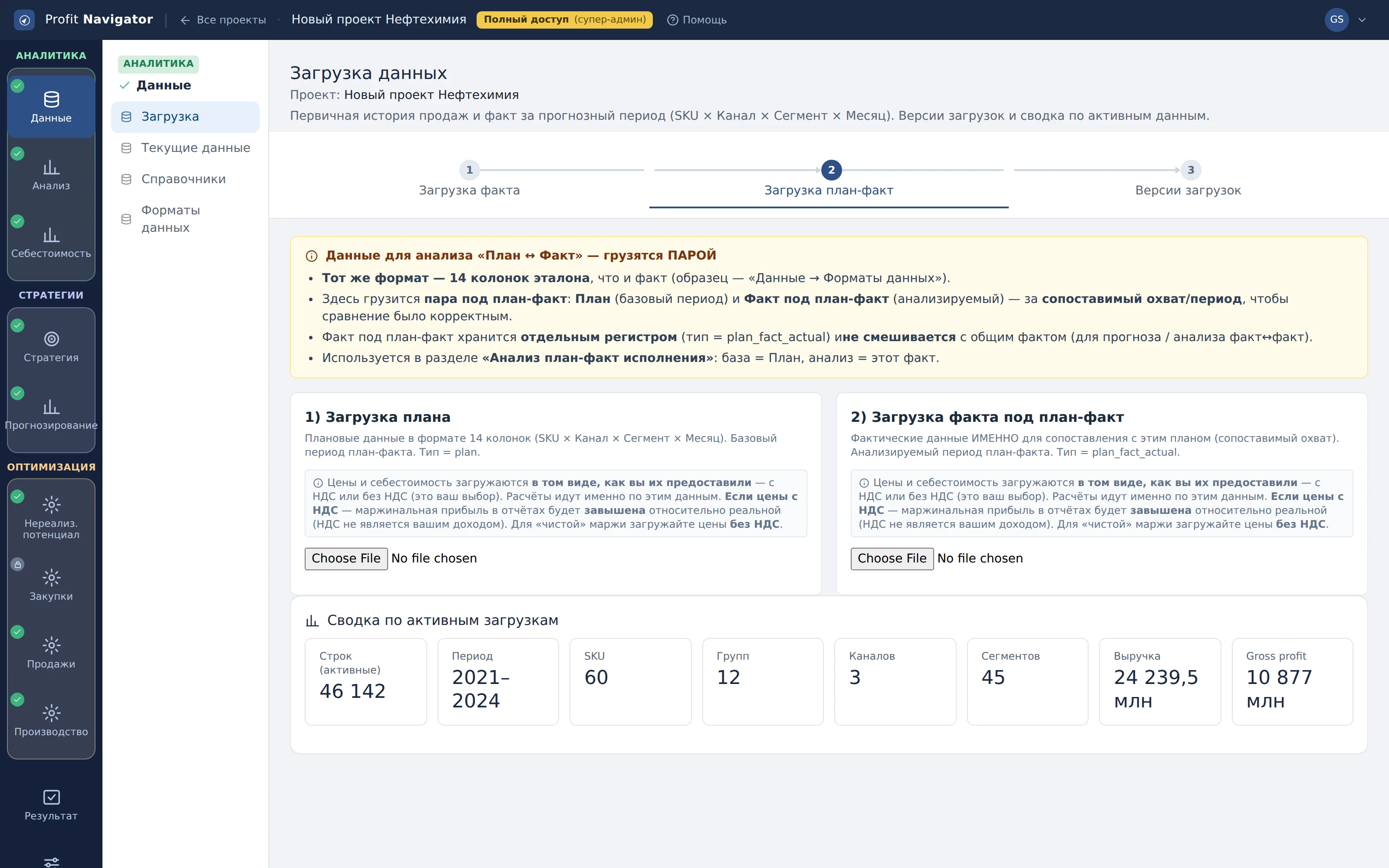Open the Стратегия target icon
The image size is (1389, 868).
point(51,339)
